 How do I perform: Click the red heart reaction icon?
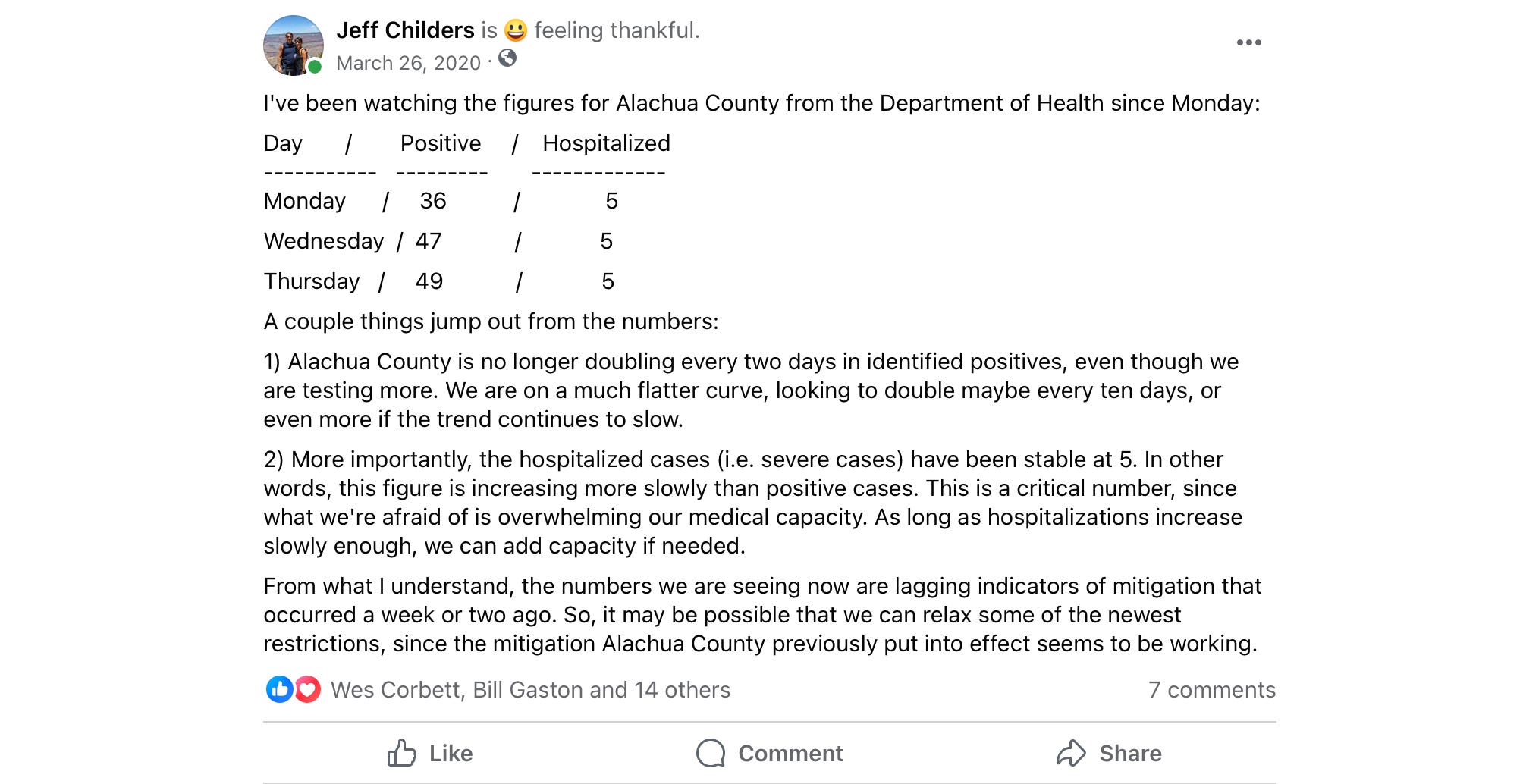click(307, 689)
